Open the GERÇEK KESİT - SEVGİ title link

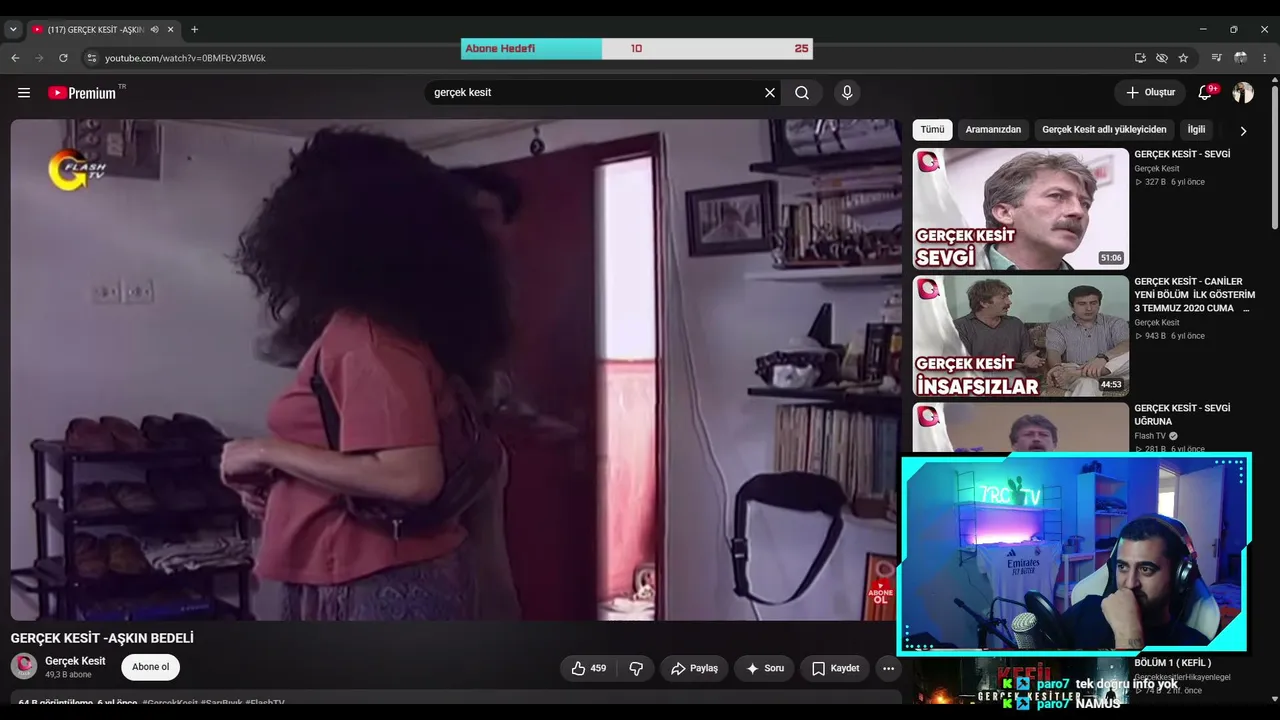(x=1182, y=154)
